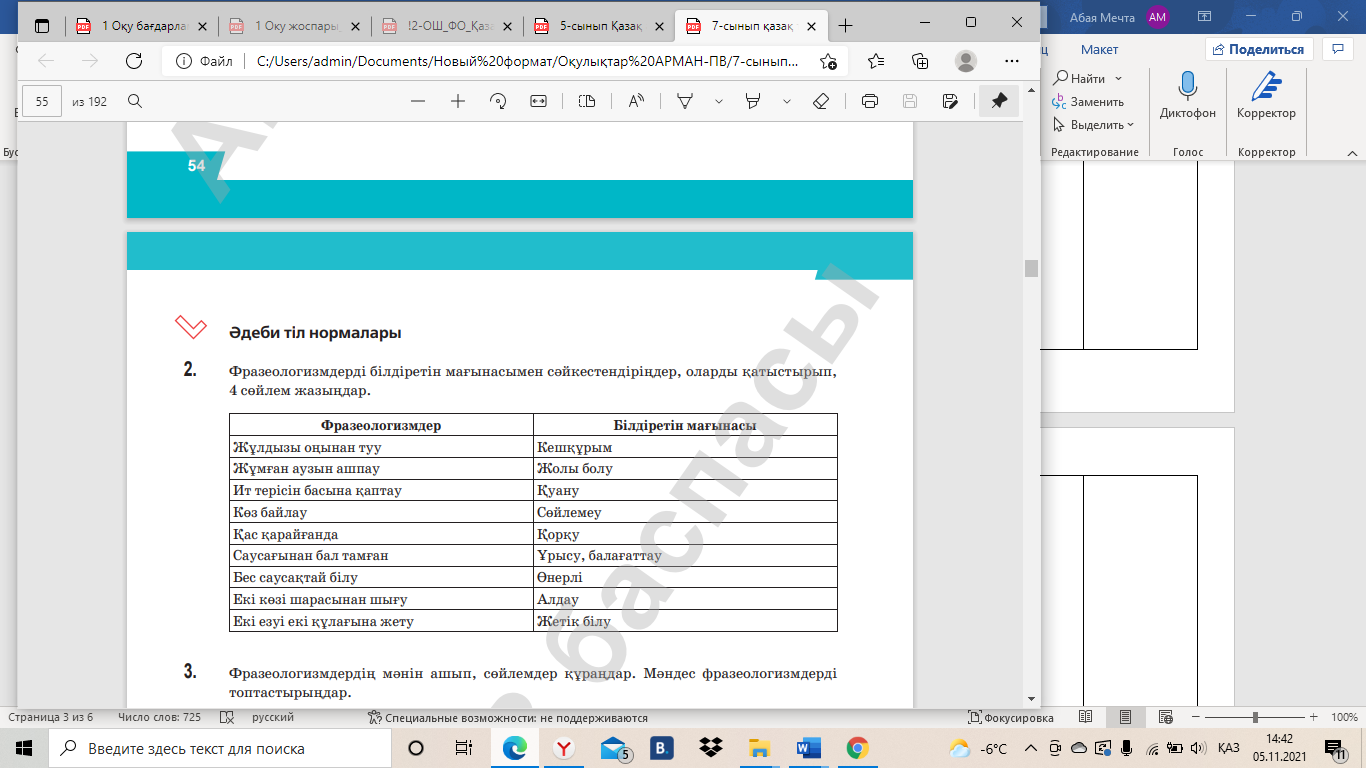
Task: Add this page to favorites star icon
Action: coord(828,61)
